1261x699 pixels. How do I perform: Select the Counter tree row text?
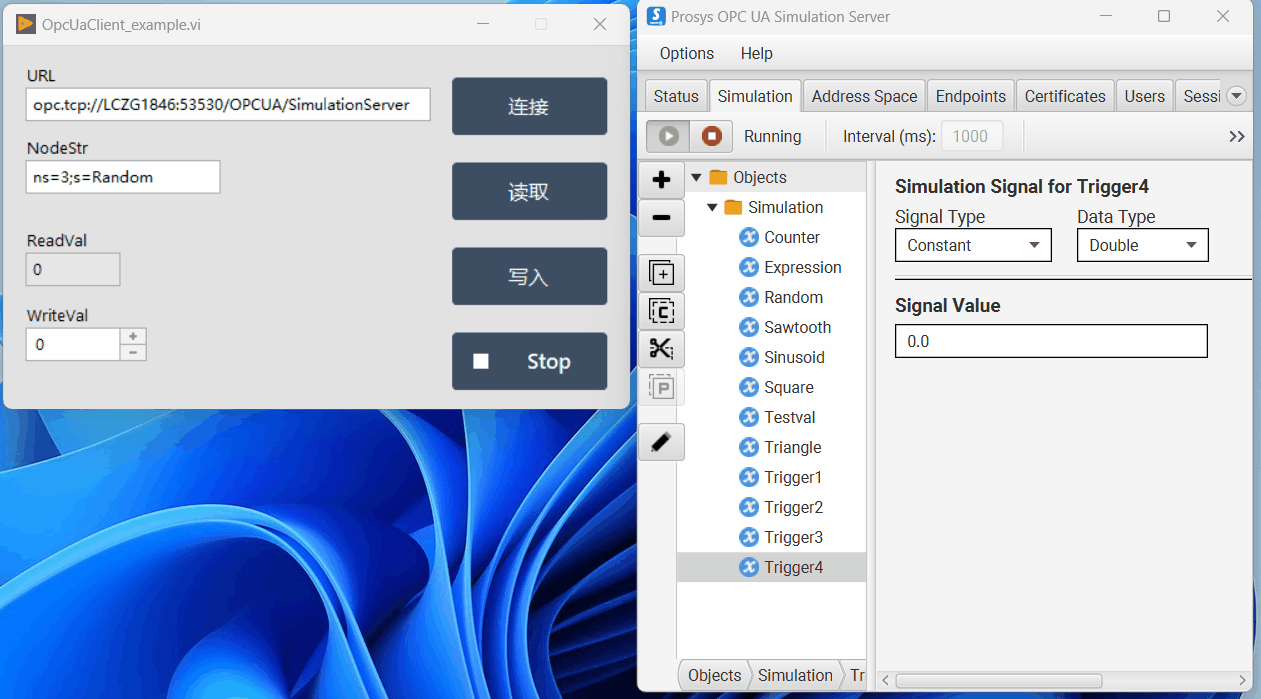click(792, 237)
